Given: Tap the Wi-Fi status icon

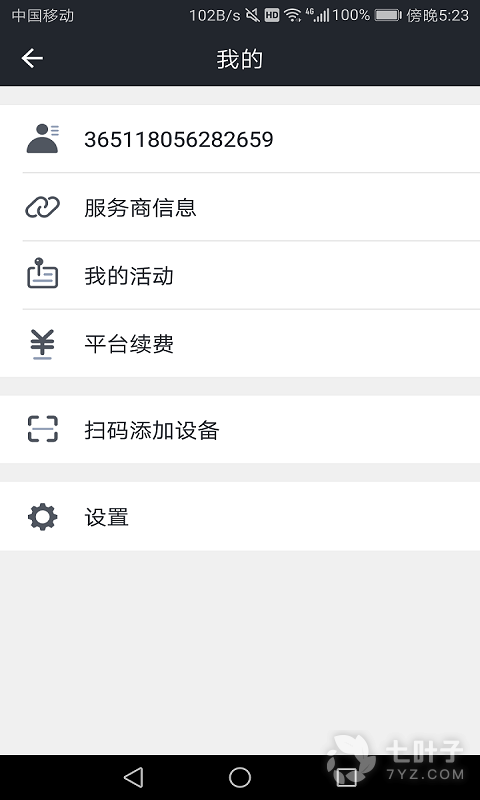Looking at the screenshot, I should click(292, 15).
